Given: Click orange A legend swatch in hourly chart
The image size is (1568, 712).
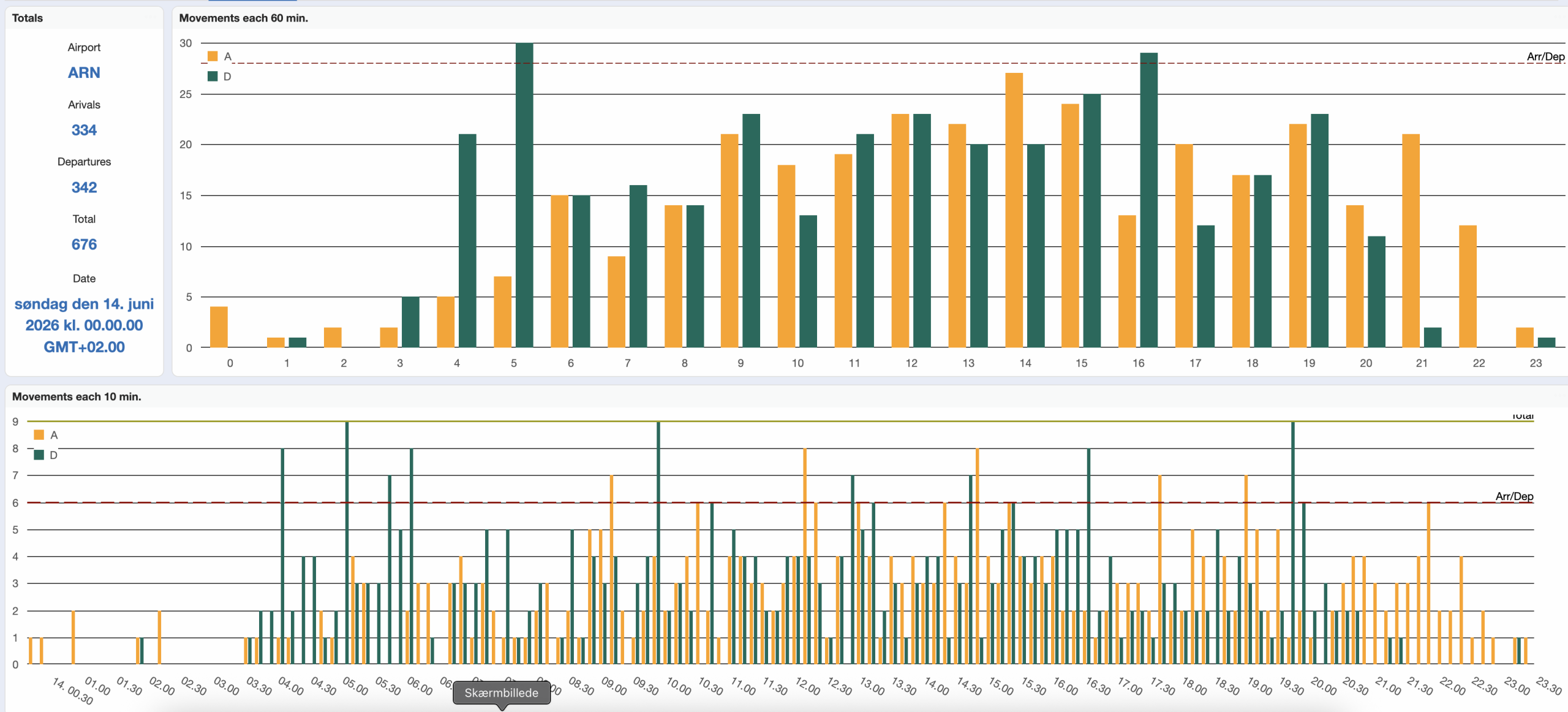Looking at the screenshot, I should pos(213,56).
